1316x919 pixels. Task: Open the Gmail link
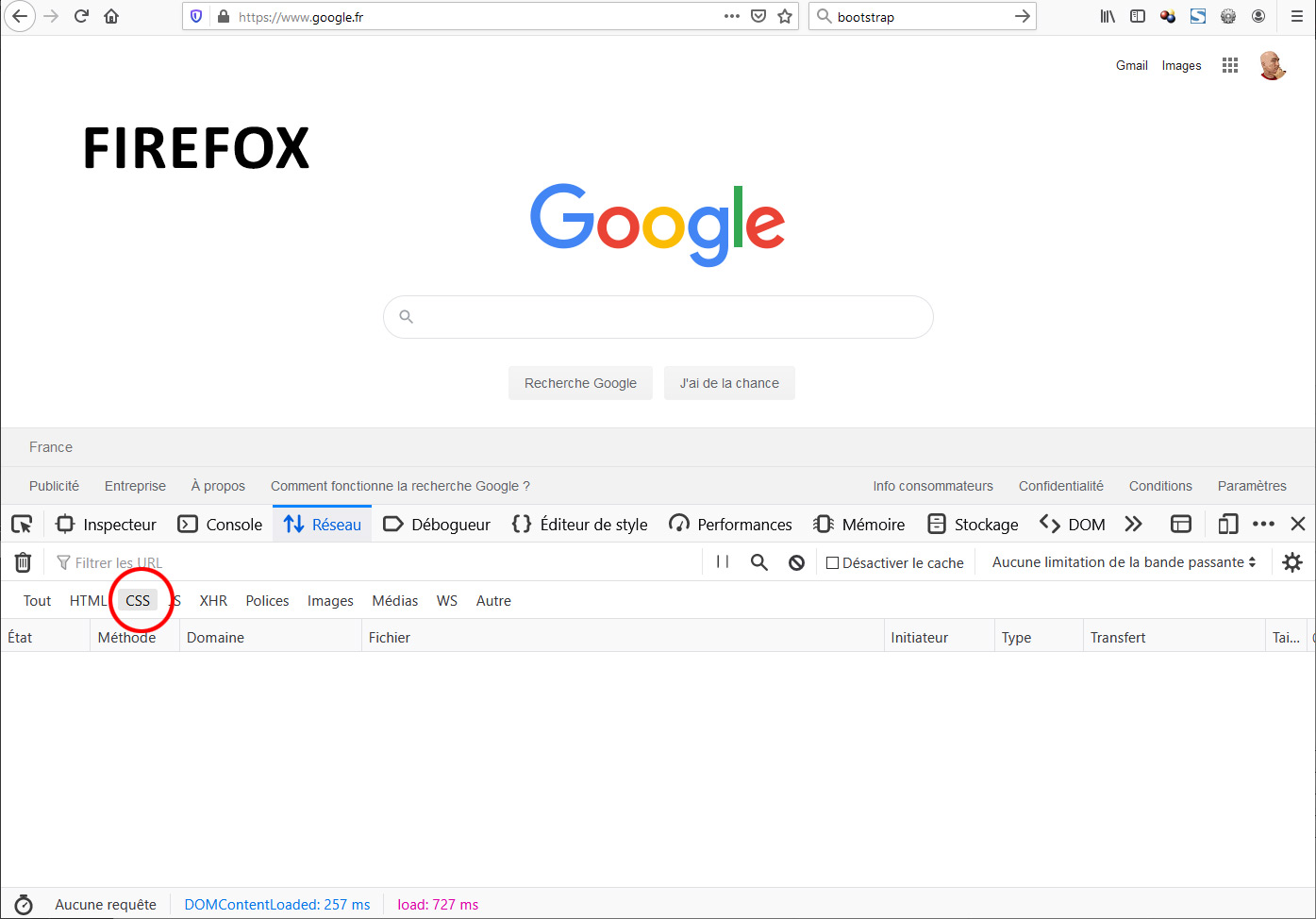click(1131, 65)
